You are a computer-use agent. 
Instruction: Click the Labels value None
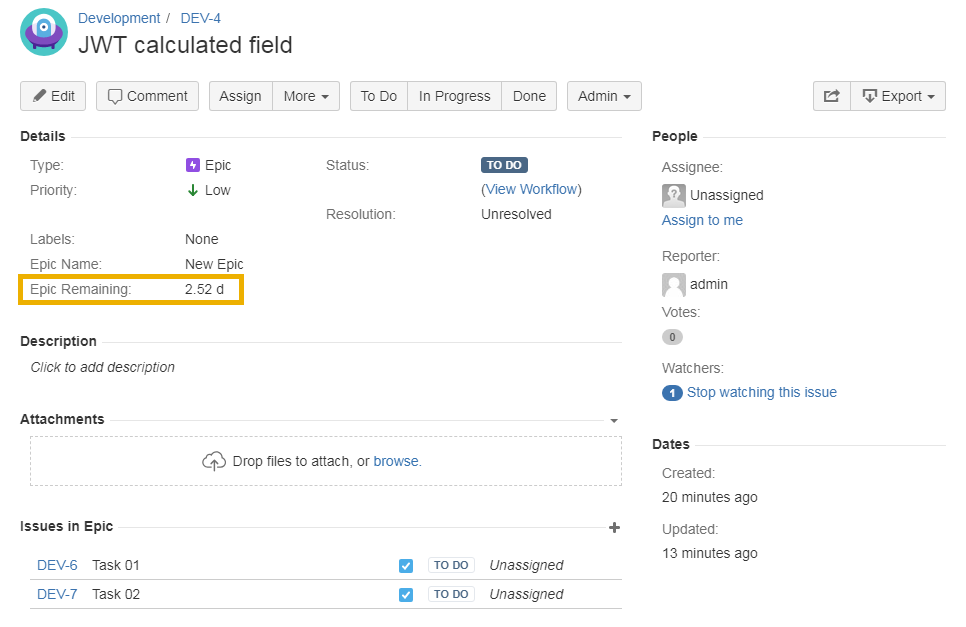pos(201,239)
